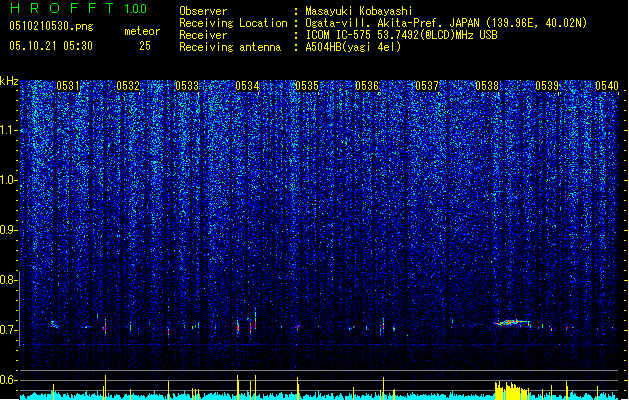Click the long meteor echo after 0538
629x400 pixels.
pyautogui.click(x=512, y=322)
